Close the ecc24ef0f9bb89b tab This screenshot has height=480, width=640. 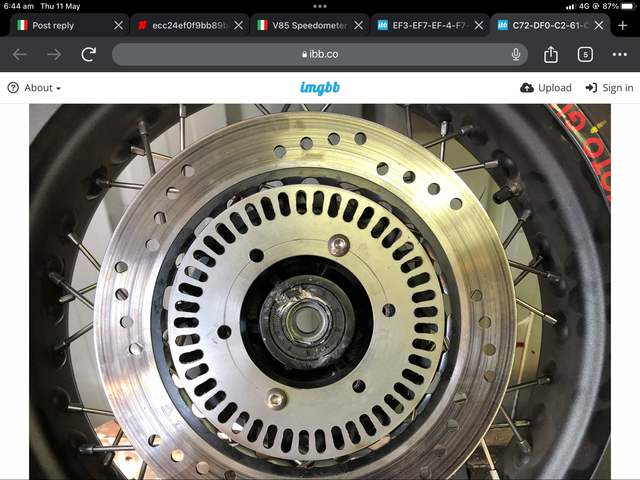pos(239,25)
